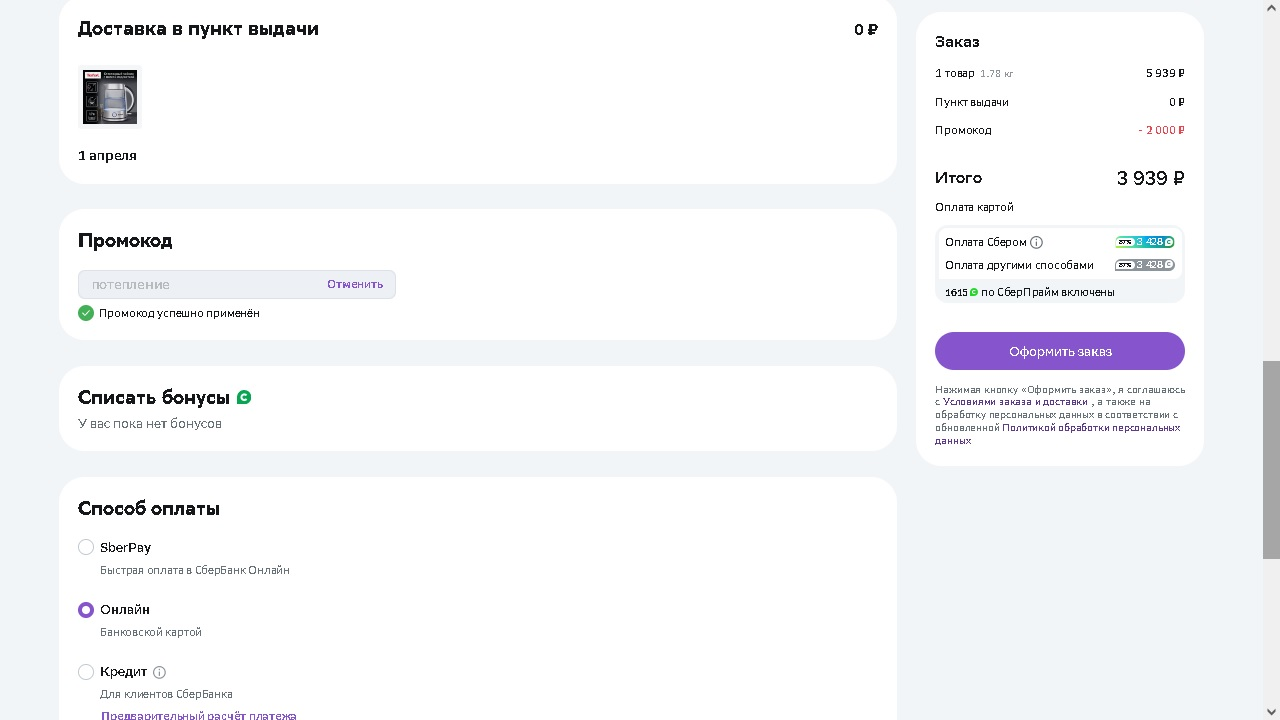Cancel promo code via Отменить
This screenshot has height=720, width=1280.
355,284
